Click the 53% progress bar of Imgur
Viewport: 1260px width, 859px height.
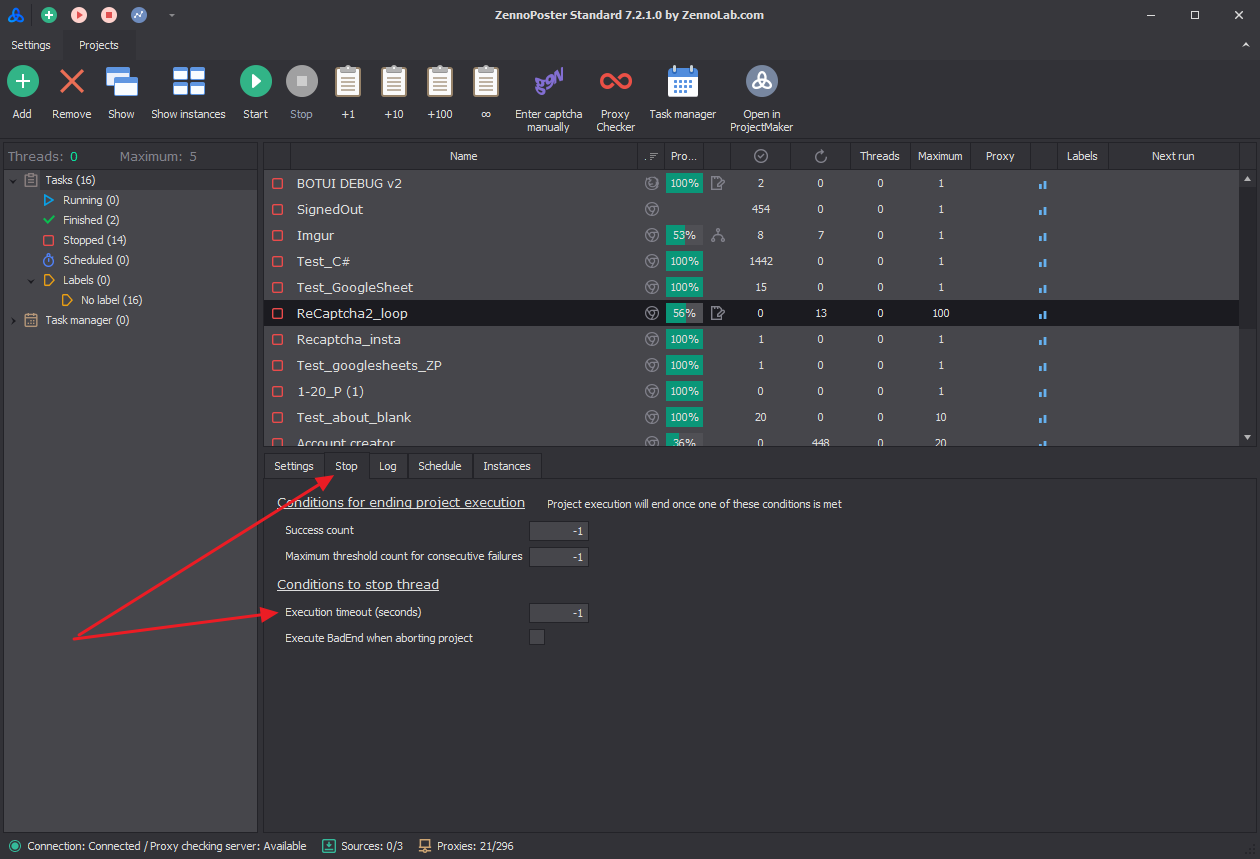[684, 235]
